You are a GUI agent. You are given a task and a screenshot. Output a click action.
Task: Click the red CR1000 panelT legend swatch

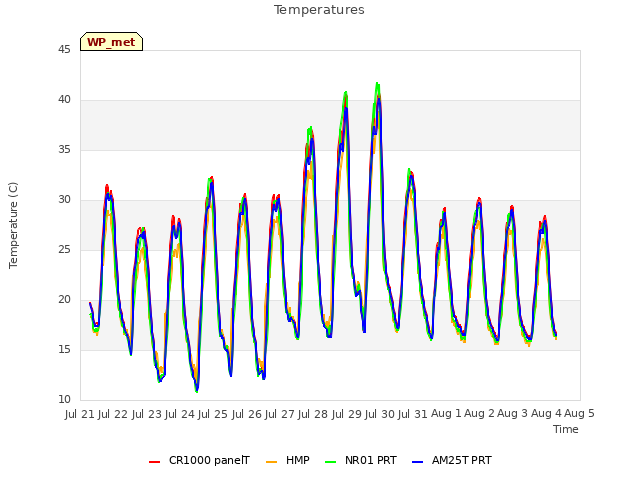(x=154, y=462)
